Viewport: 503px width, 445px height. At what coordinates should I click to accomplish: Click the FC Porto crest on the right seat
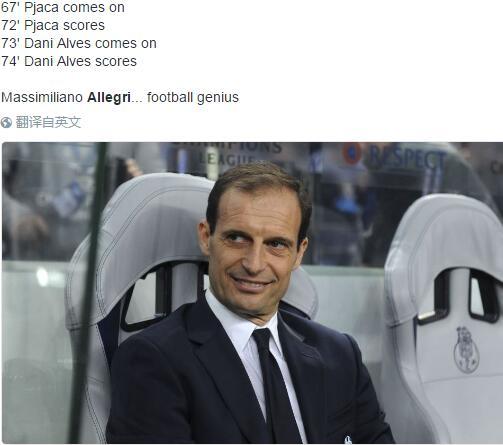(x=466, y=350)
